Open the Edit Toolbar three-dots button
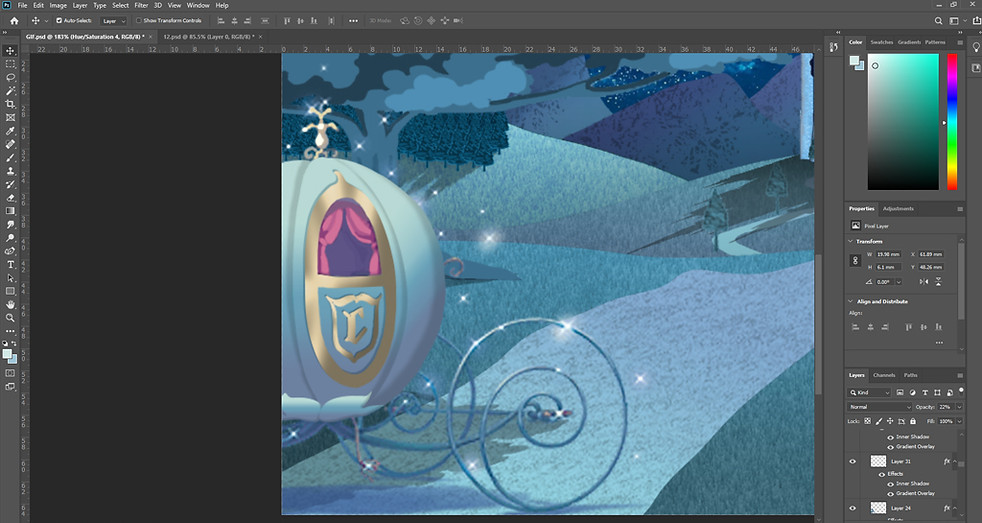The image size is (982, 523). coord(10,331)
